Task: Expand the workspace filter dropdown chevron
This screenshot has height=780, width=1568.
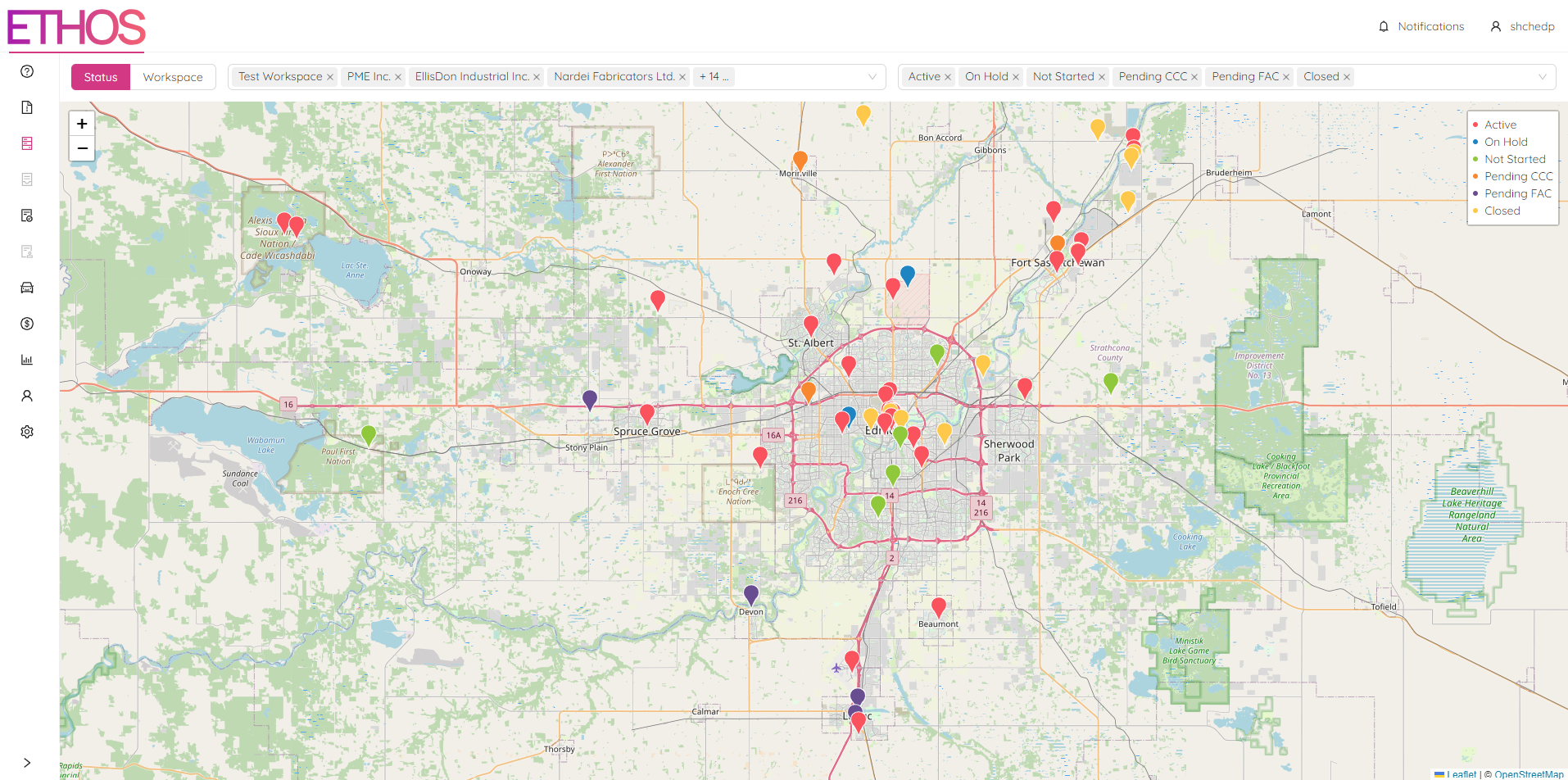Action: coord(871,76)
